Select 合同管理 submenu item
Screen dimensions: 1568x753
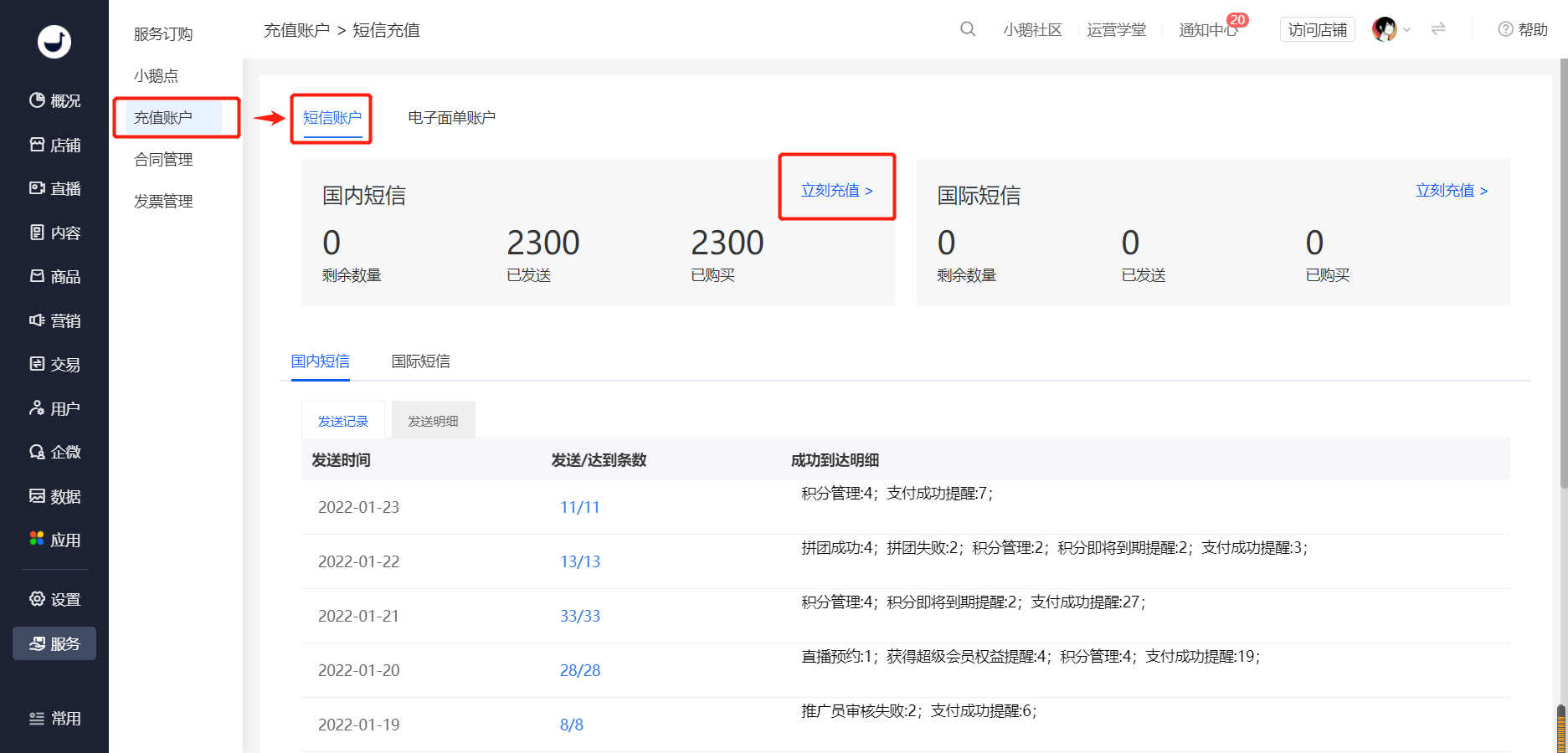(163, 160)
